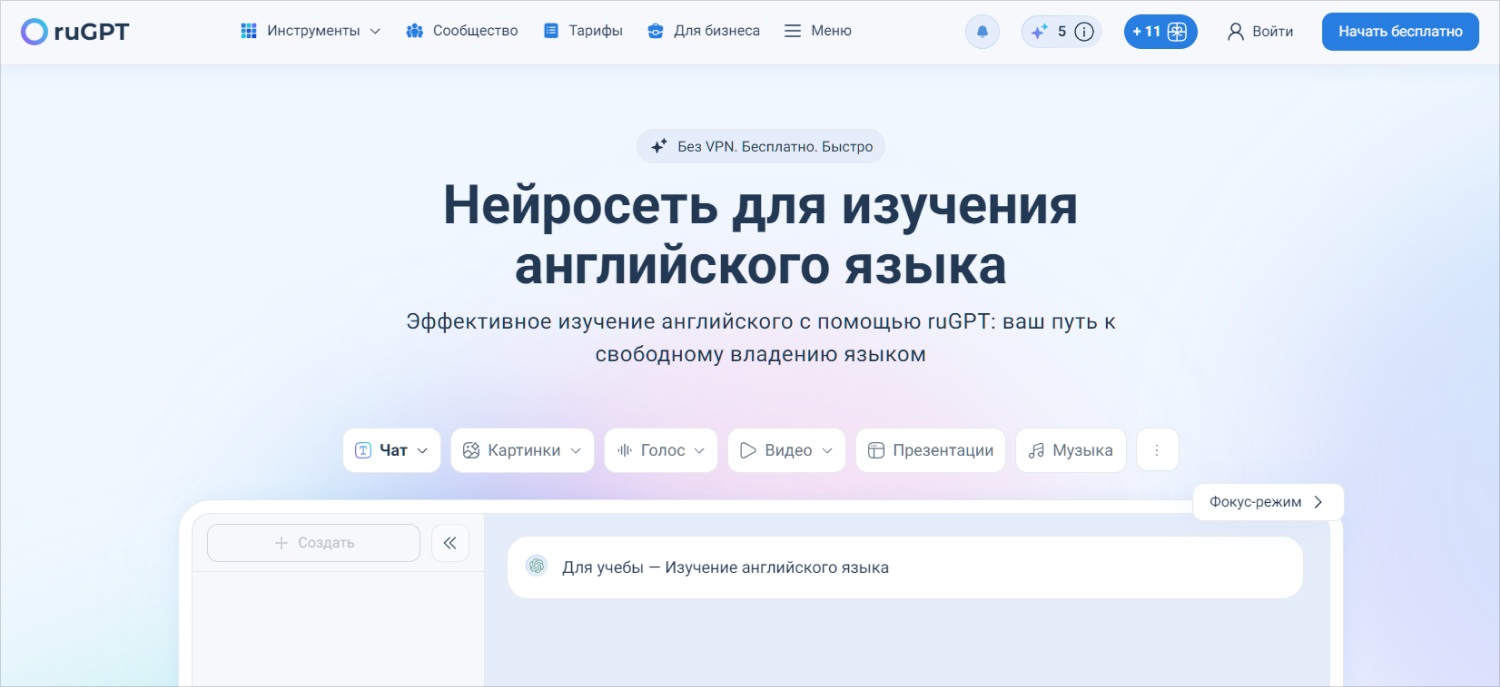Click the three-dots more tools button

click(1157, 450)
